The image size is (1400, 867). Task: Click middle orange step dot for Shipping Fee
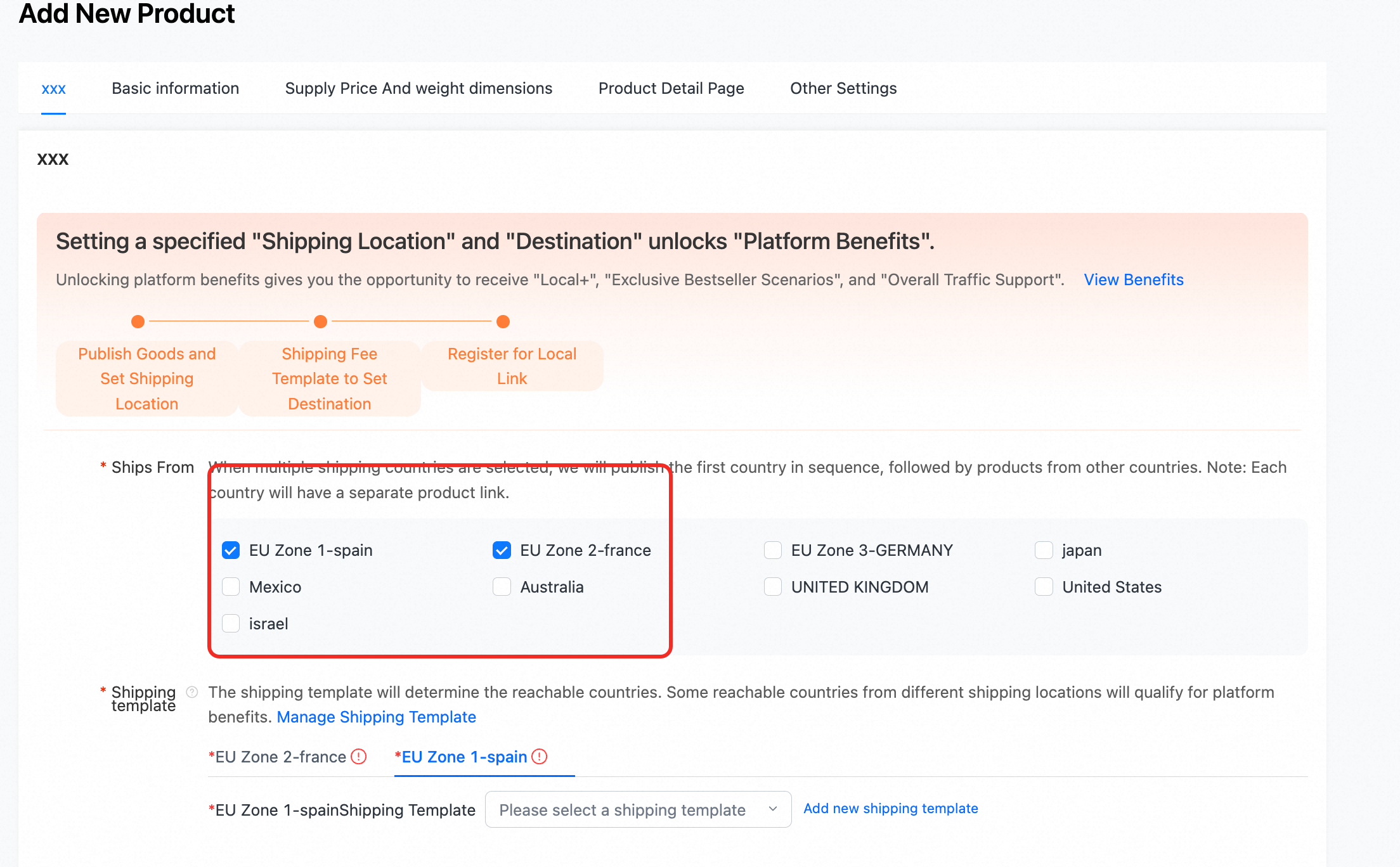click(x=321, y=321)
